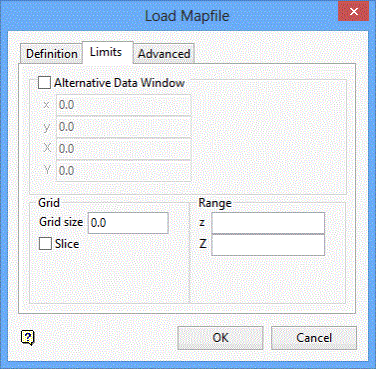Click the Slice label text
This screenshot has height=369, width=376.
coord(67,244)
